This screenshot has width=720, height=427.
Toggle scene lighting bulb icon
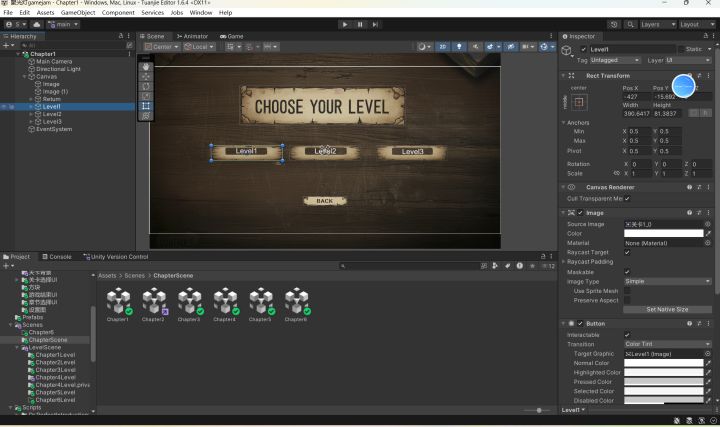[x=459, y=47]
